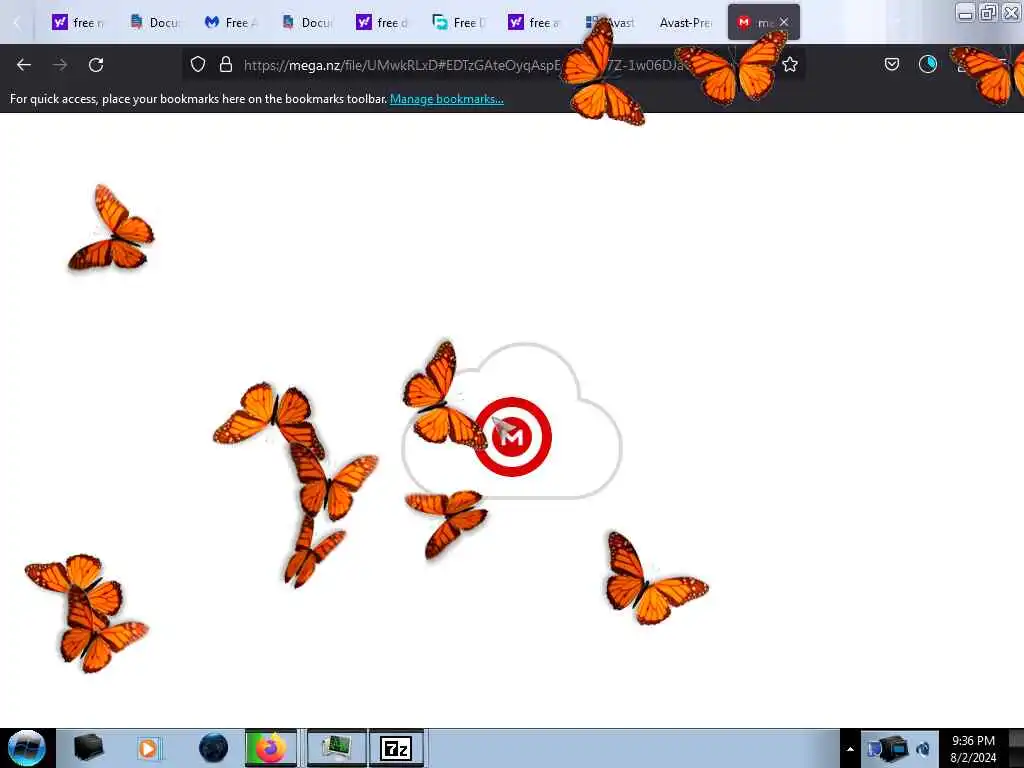Viewport: 1024px width, 768px height.
Task: Open the 7z taskbar button
Action: point(396,748)
